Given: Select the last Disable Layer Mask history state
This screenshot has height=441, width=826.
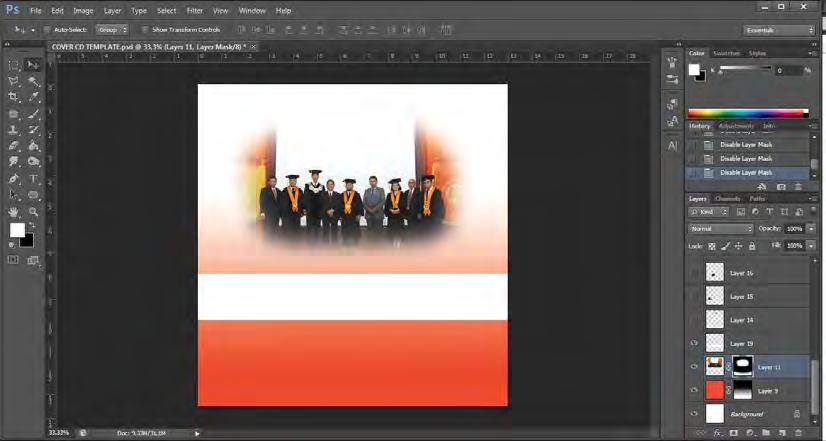Looking at the screenshot, I should point(745,172).
